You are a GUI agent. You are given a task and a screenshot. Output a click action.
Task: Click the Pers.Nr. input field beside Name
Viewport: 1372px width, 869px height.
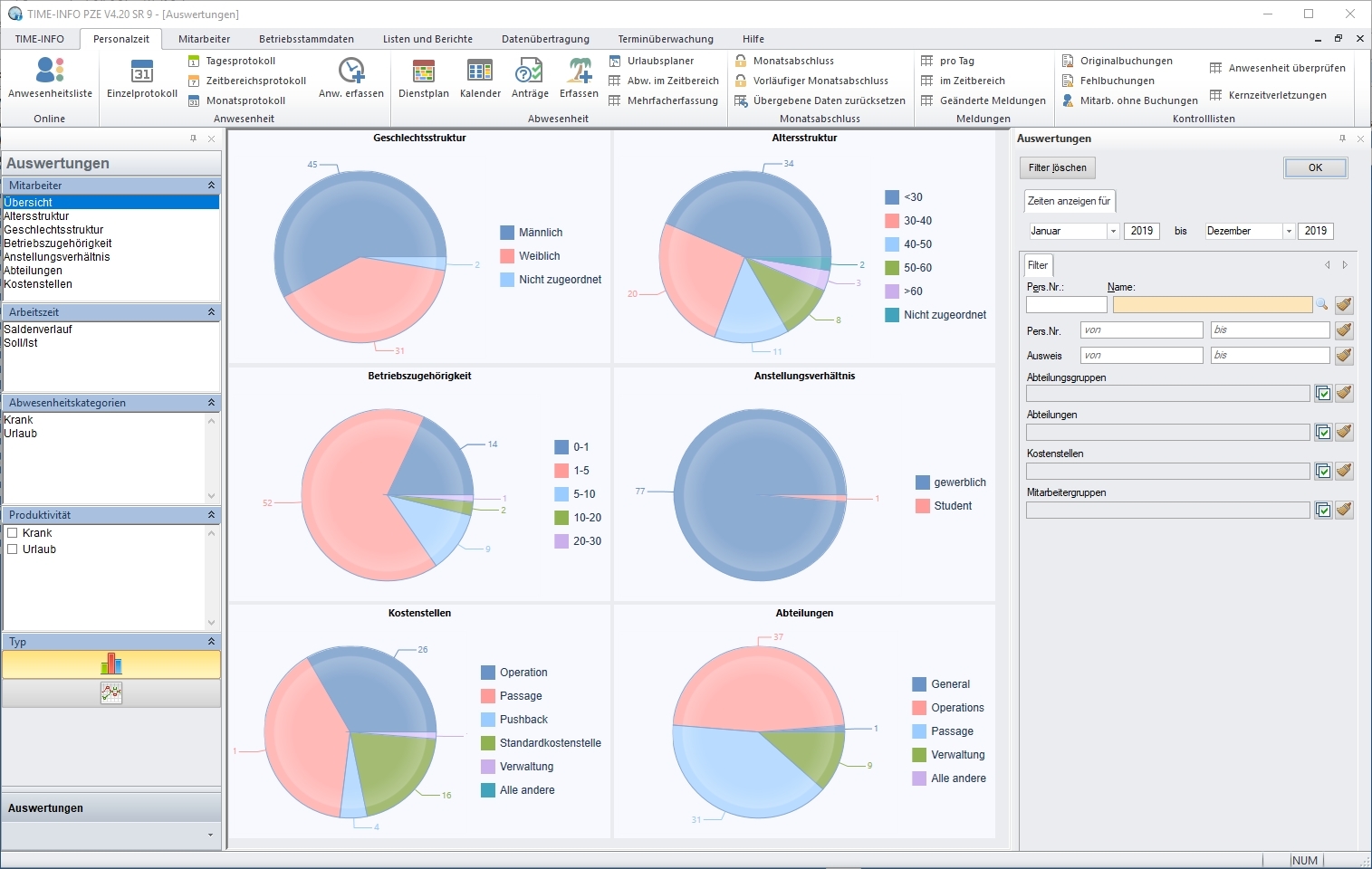[1067, 304]
